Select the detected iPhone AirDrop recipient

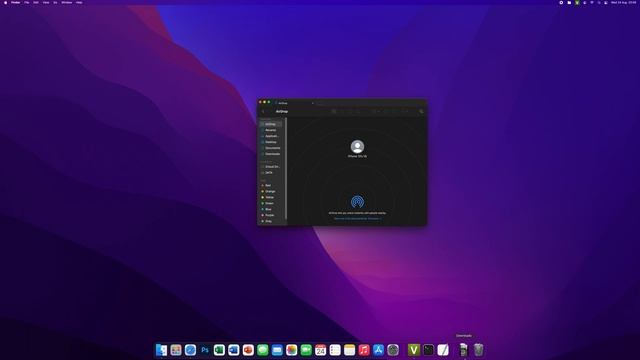[358, 149]
